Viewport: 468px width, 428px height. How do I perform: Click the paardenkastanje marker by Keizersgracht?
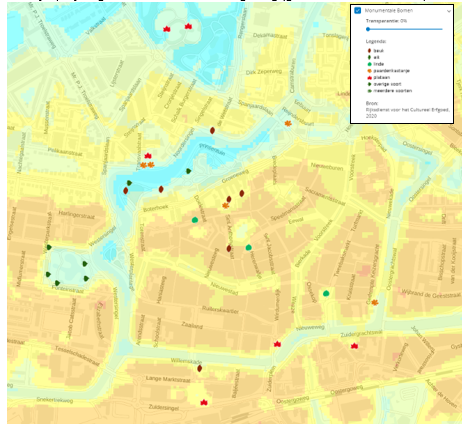click(375, 302)
